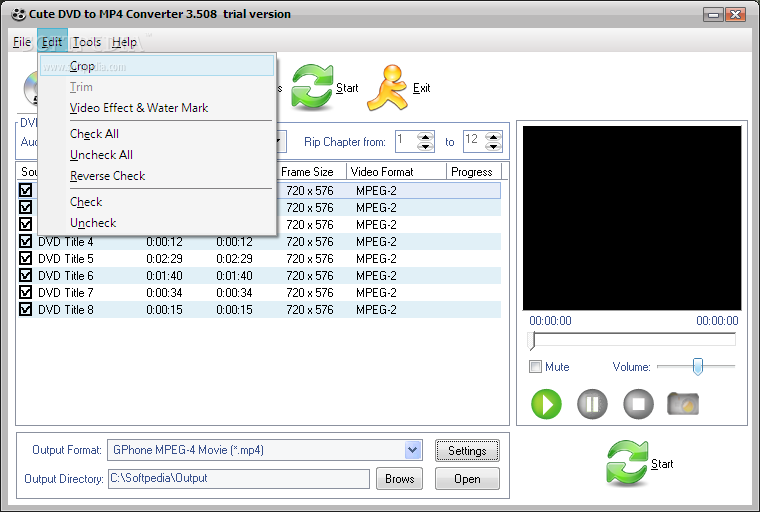This screenshot has width=760, height=512.
Task: Uncheck the DVD Title 6 checkbox
Action: 26,275
